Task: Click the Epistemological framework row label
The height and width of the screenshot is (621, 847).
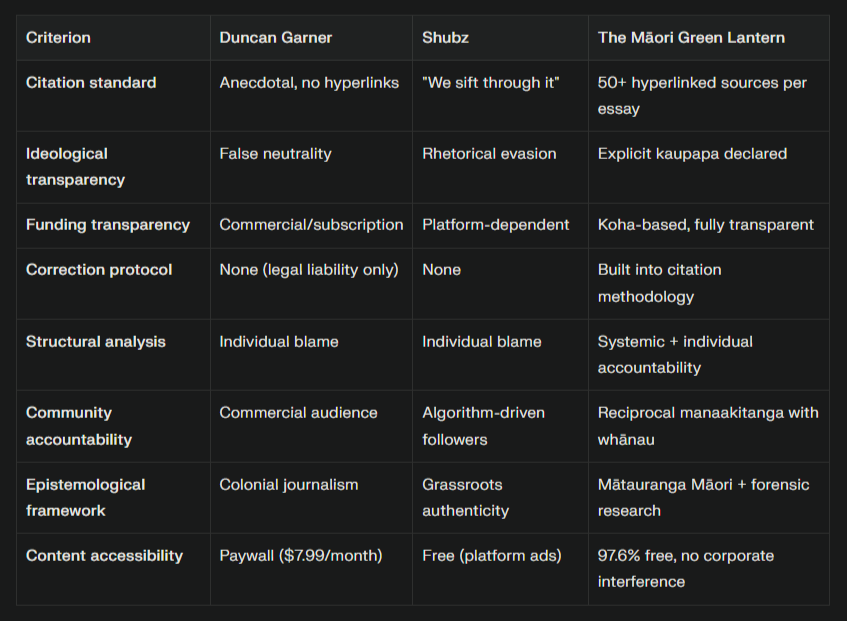Action: (x=86, y=497)
